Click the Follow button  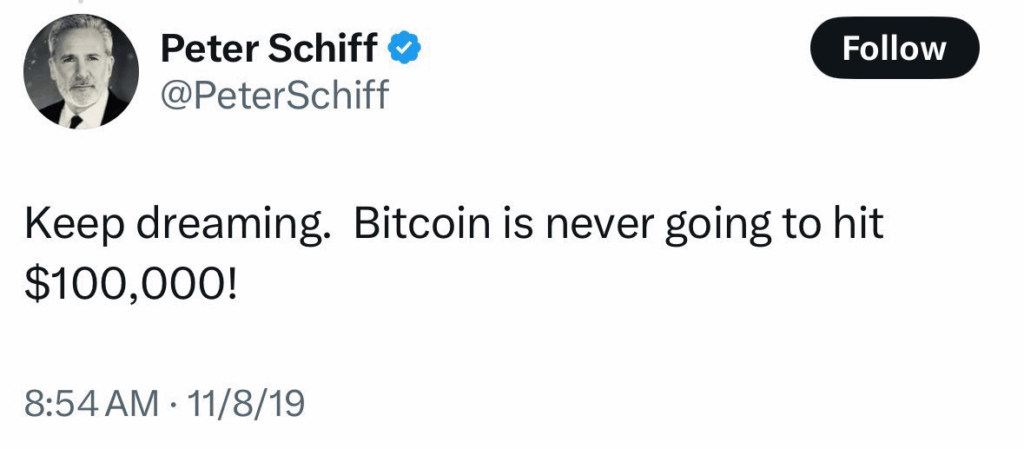(894, 48)
